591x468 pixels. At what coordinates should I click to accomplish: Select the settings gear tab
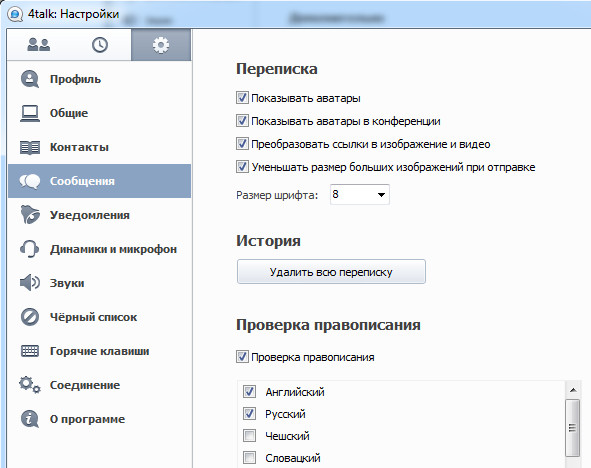coord(161,45)
